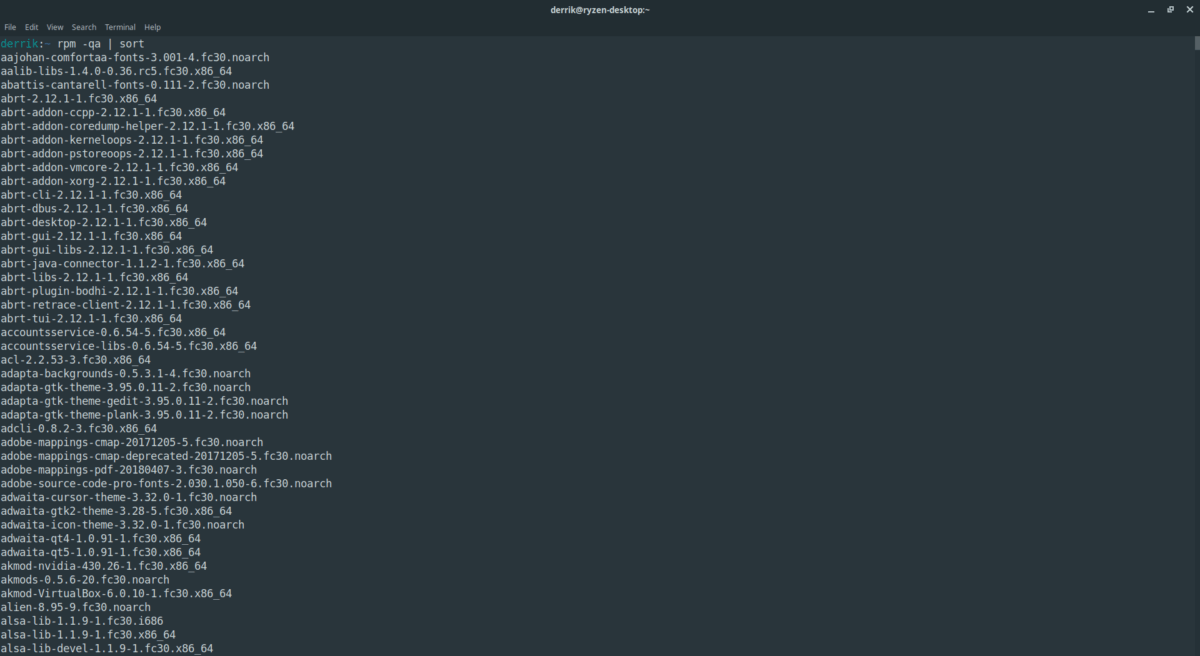Screen dimensions: 1200x656
Task: Click the scrollbar thumb at top right
Action: point(1196,44)
